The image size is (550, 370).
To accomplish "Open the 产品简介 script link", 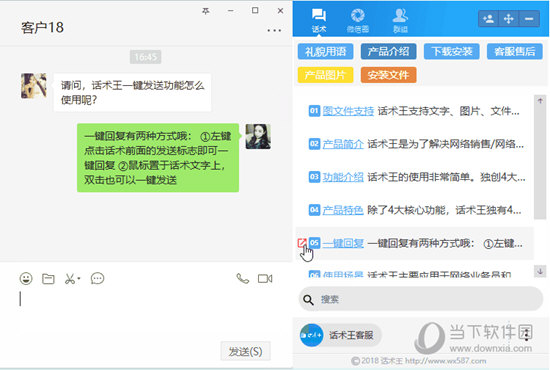I will tap(343, 144).
